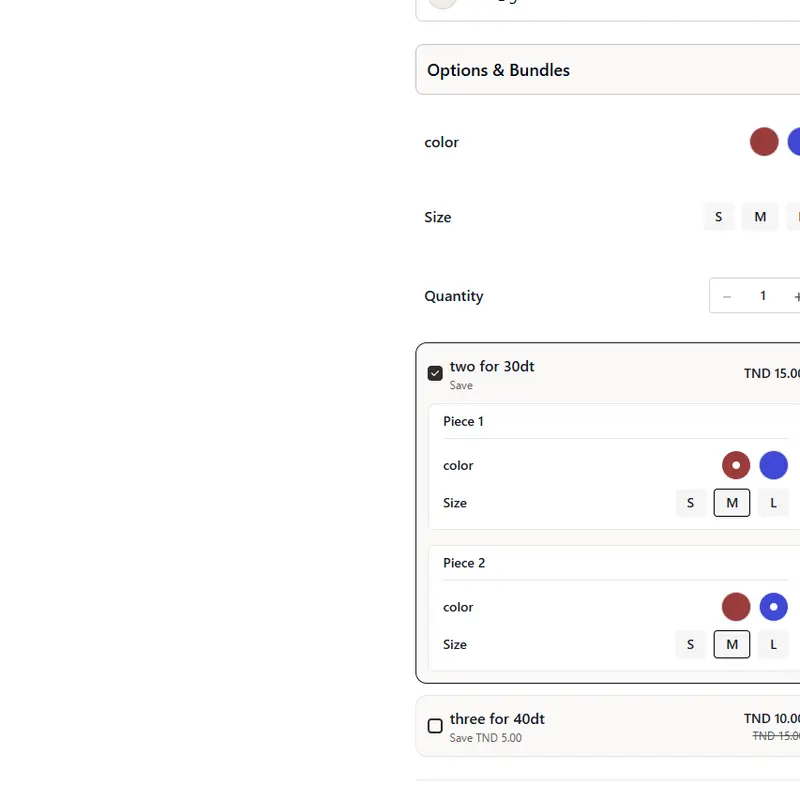Image resolution: width=800 pixels, height=800 pixels.
Task: Select red color for Piece 1
Action: coord(736,465)
